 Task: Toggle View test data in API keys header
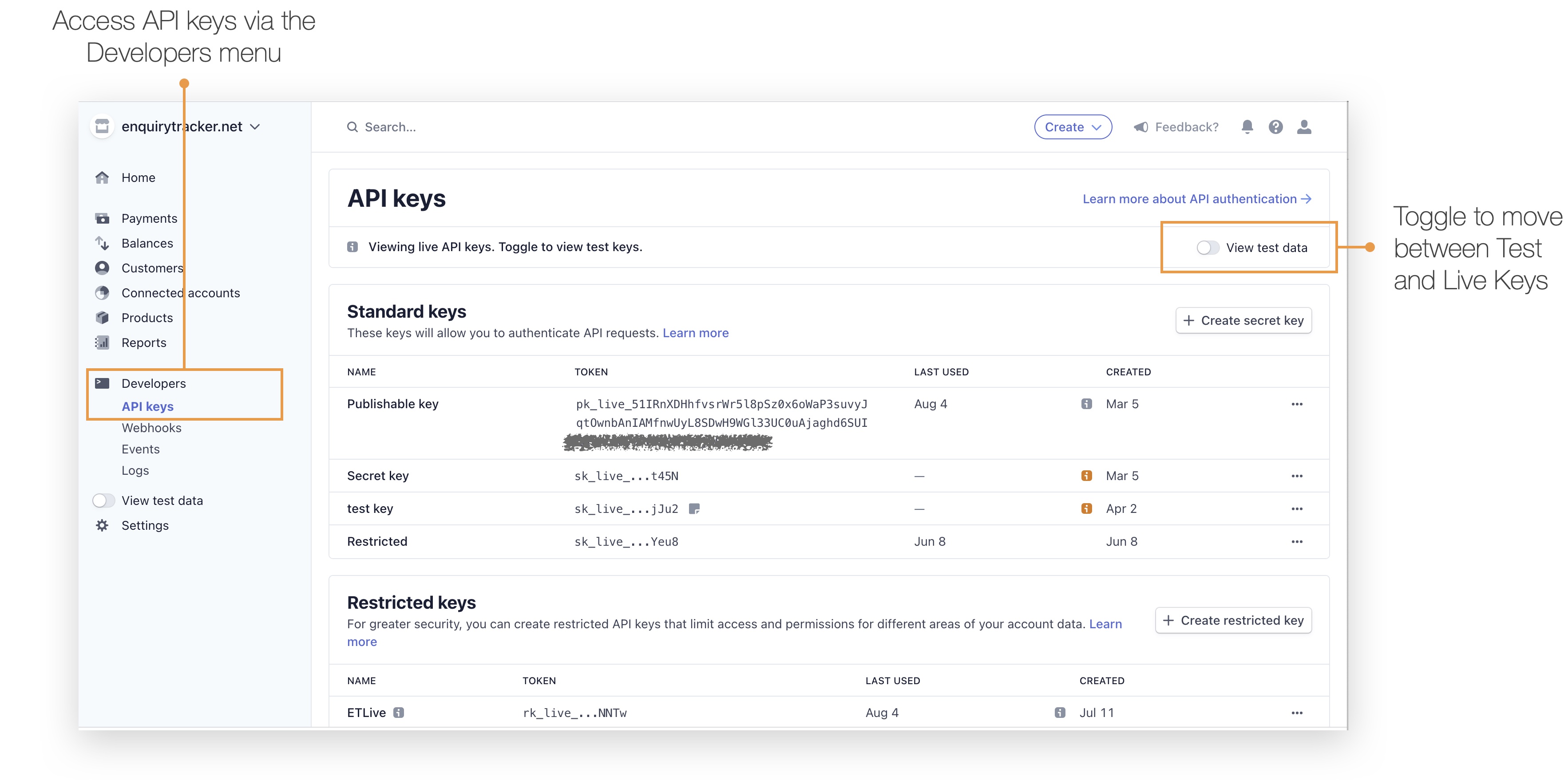1208,248
